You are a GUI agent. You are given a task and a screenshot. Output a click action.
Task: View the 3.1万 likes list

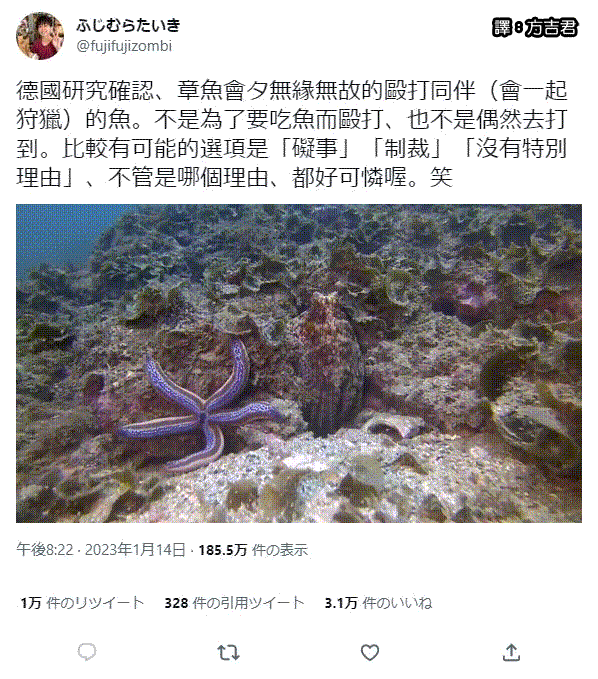click(x=378, y=602)
